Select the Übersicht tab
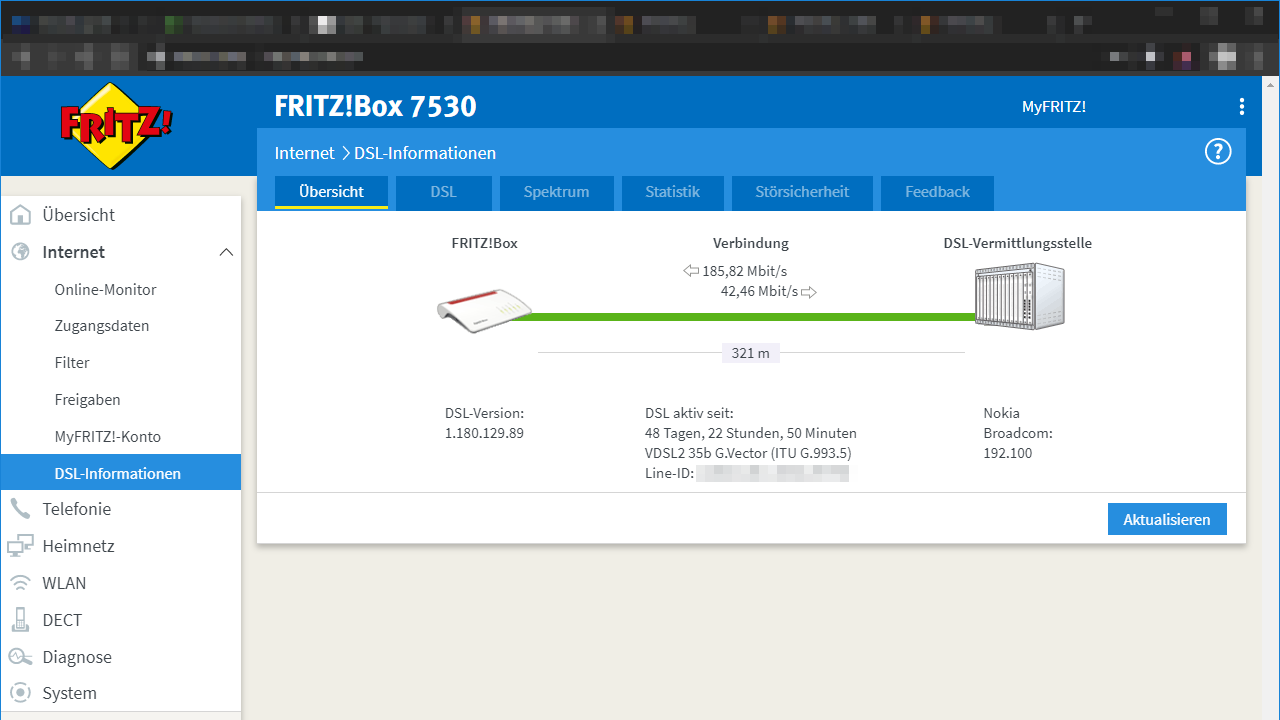The height and width of the screenshot is (720, 1280). [x=331, y=192]
